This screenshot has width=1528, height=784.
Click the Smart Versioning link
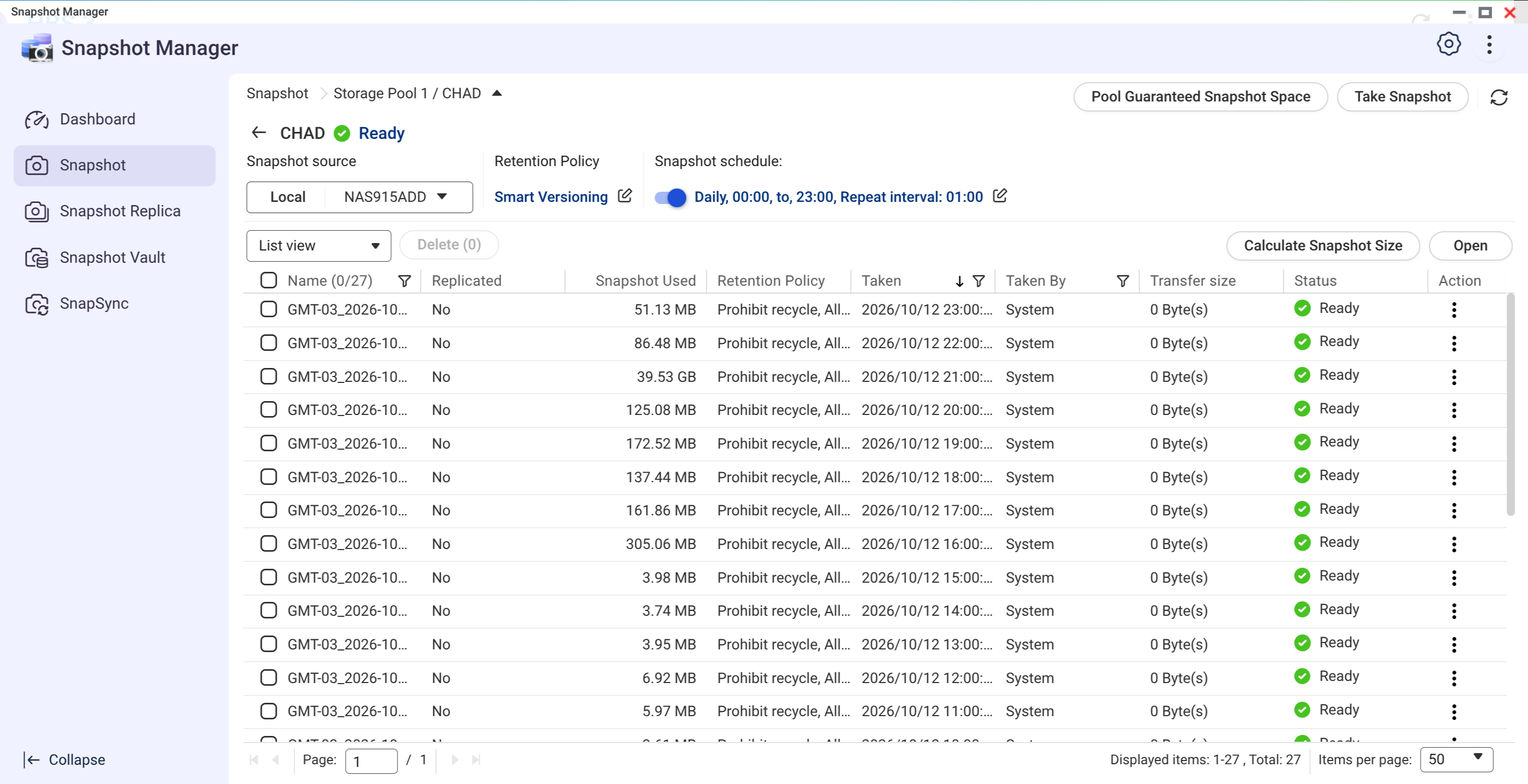[551, 197]
